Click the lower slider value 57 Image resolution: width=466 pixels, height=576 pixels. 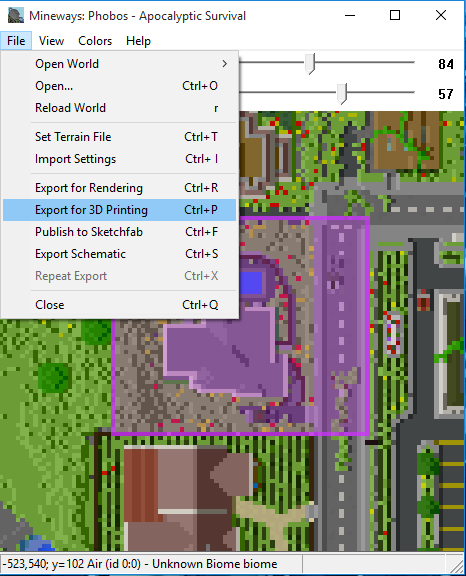click(x=446, y=94)
